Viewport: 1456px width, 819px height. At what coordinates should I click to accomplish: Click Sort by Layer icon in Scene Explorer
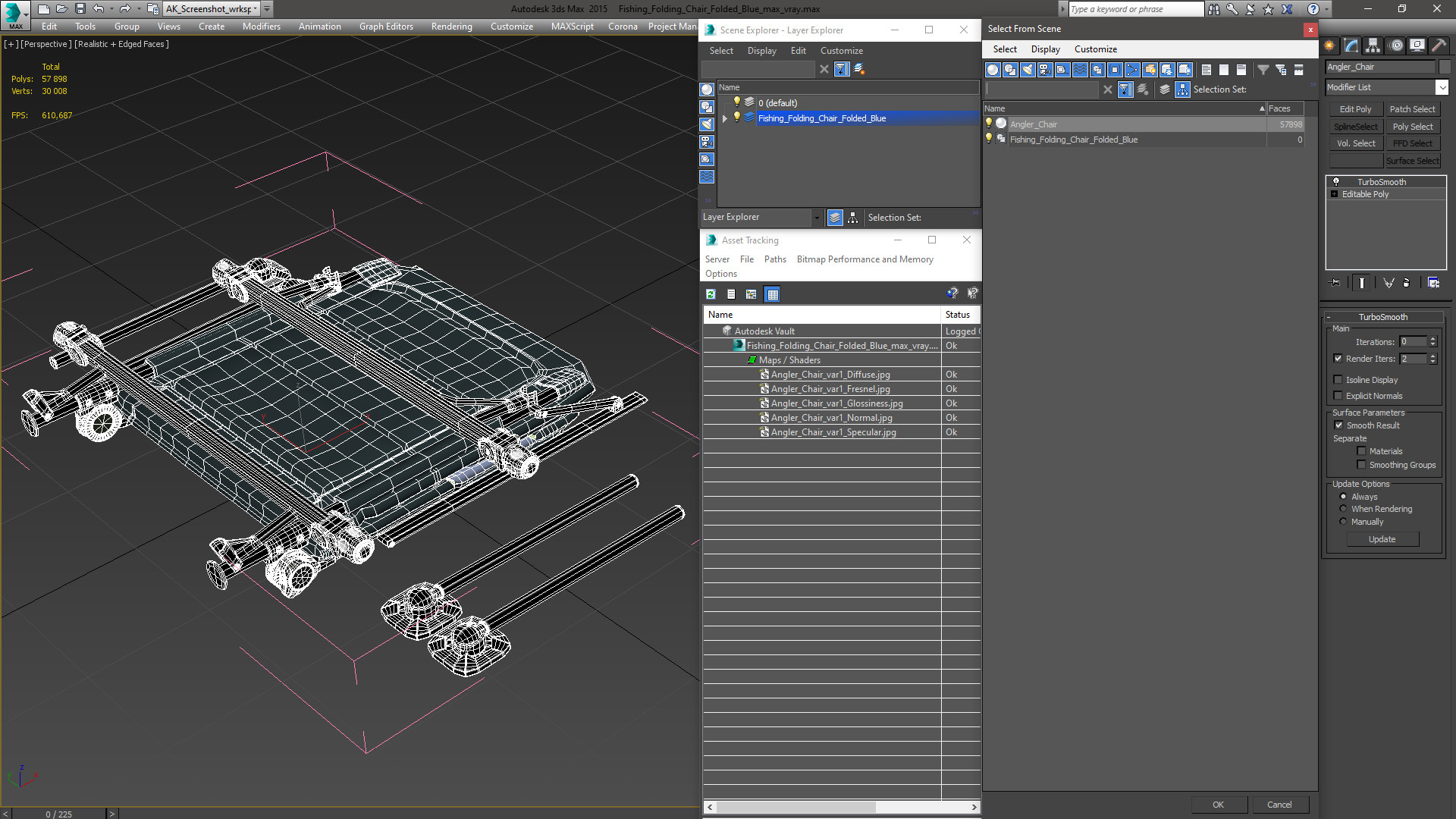click(835, 218)
